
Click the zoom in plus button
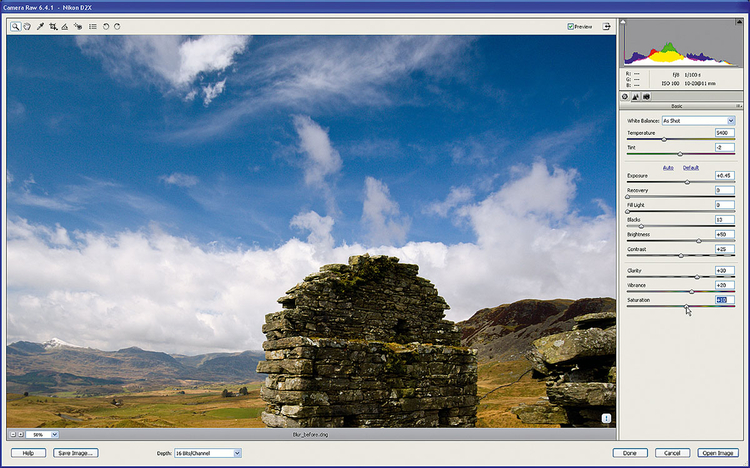point(21,435)
